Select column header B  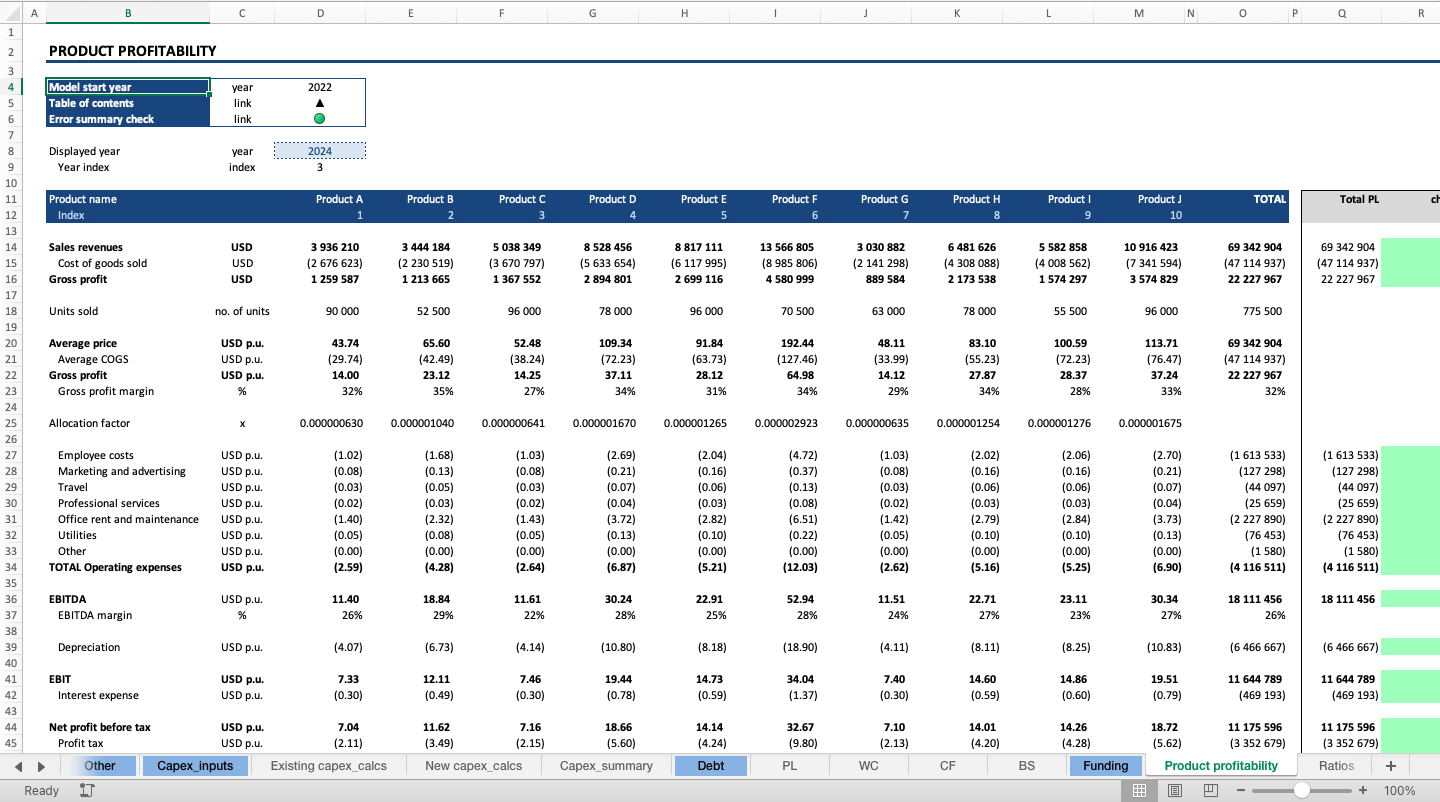pos(128,14)
